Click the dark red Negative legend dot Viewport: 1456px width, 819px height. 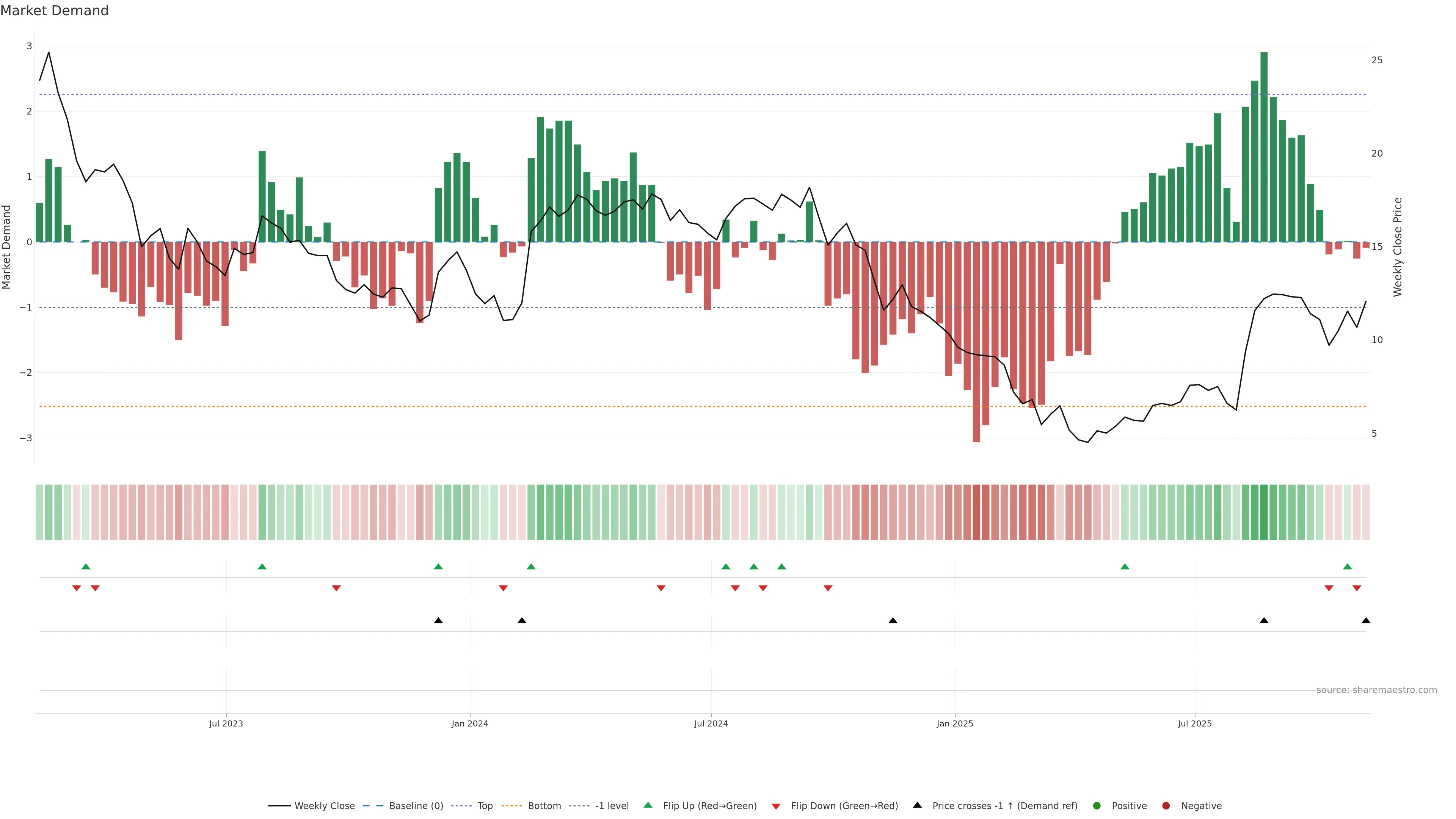coord(1166,805)
